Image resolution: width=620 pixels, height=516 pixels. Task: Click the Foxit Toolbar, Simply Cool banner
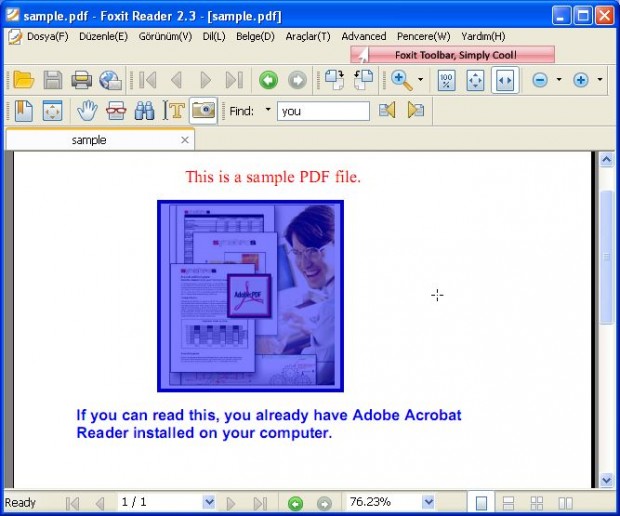pyautogui.click(x=452, y=55)
